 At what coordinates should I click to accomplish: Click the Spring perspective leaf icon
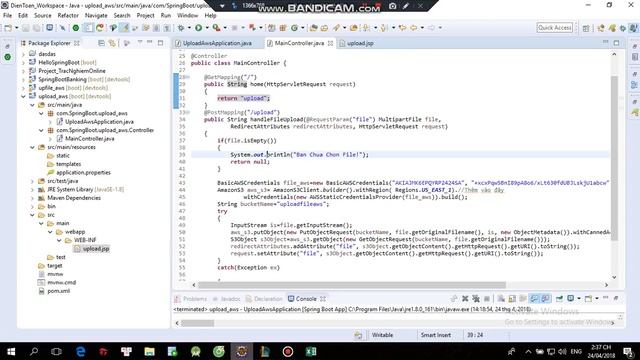(x=612, y=28)
